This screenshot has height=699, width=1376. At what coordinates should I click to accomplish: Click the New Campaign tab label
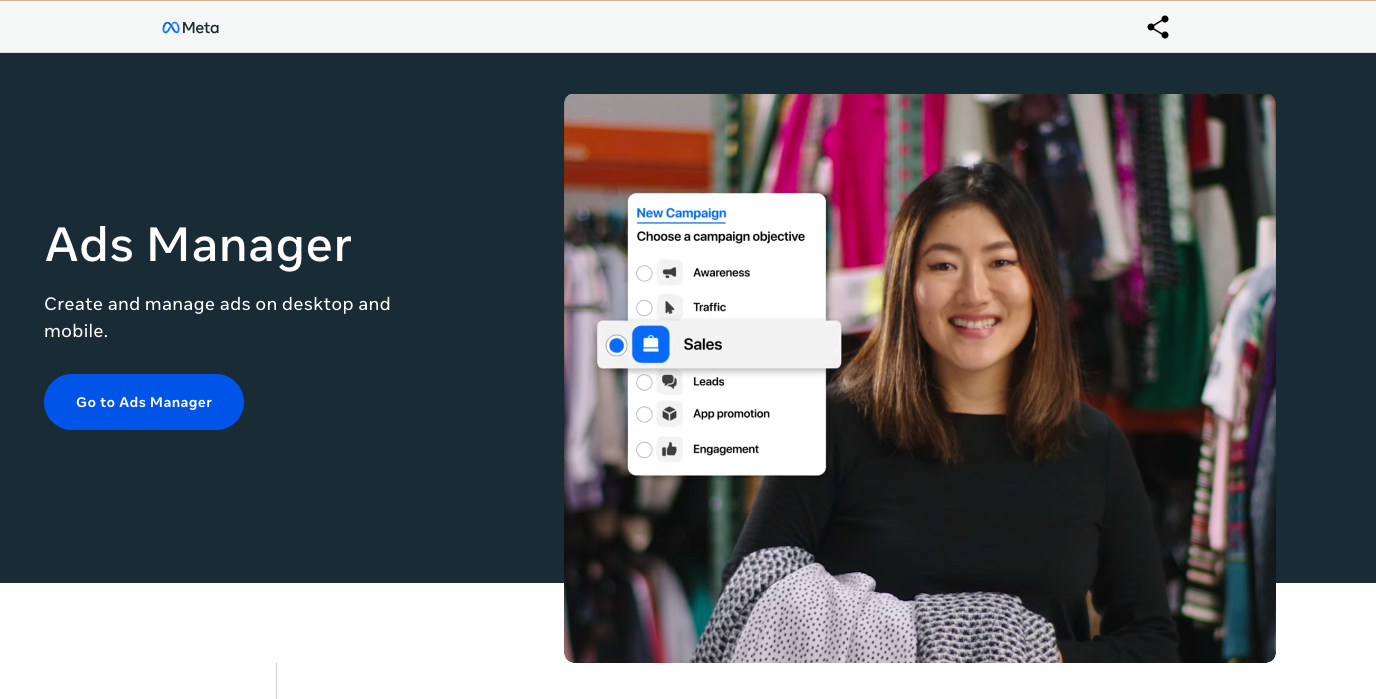click(x=681, y=213)
